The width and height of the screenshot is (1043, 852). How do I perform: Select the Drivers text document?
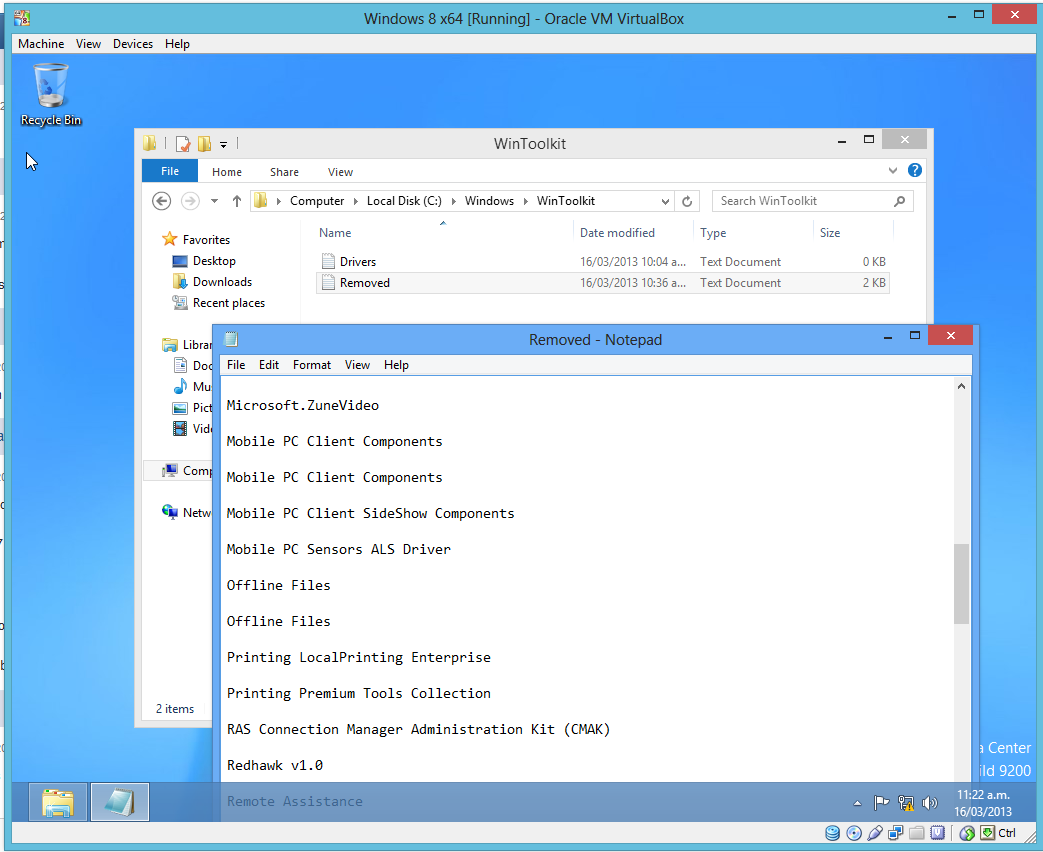click(603, 261)
